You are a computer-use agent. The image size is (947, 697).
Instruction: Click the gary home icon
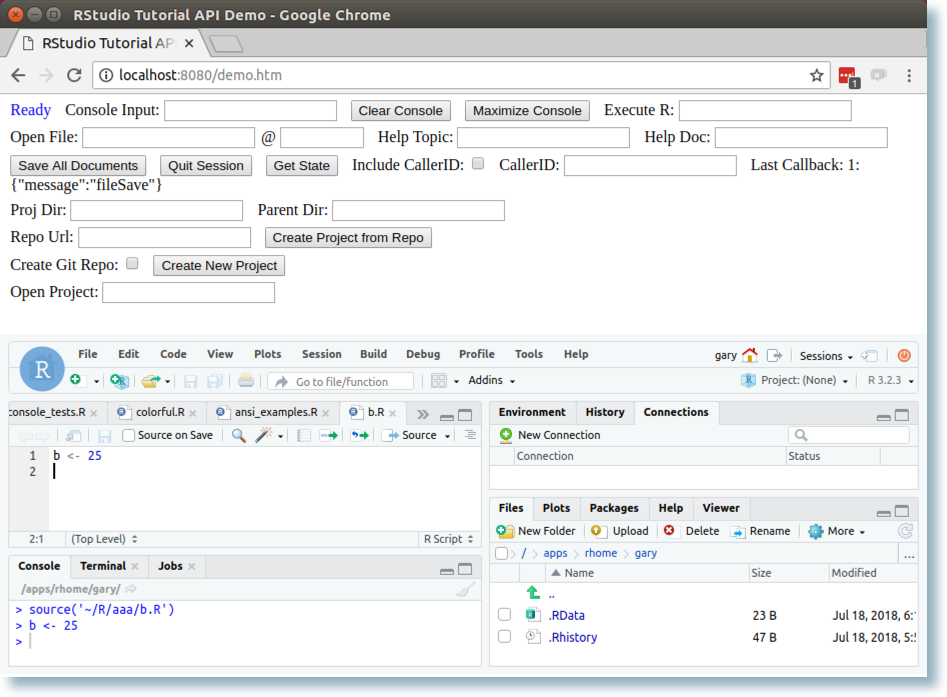[x=750, y=356]
